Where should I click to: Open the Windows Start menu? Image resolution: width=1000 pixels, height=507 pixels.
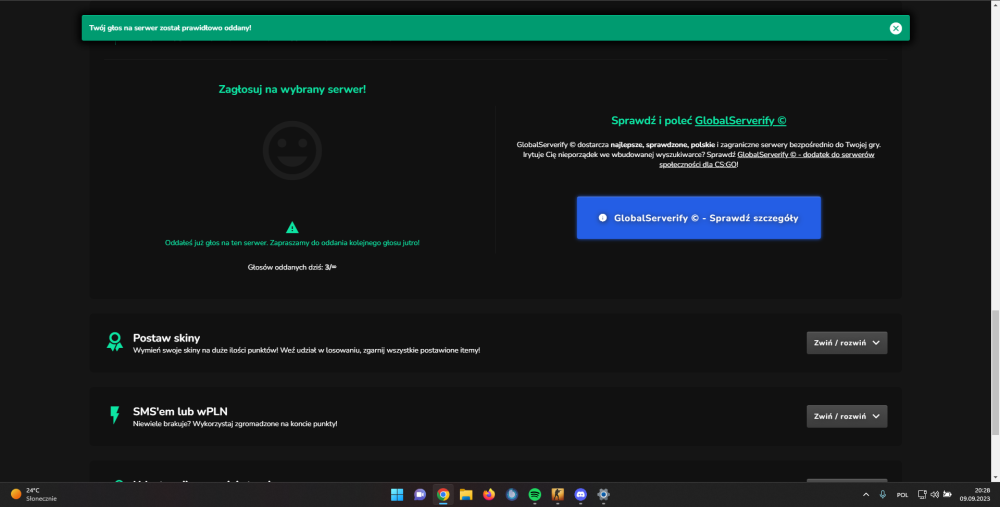397,495
